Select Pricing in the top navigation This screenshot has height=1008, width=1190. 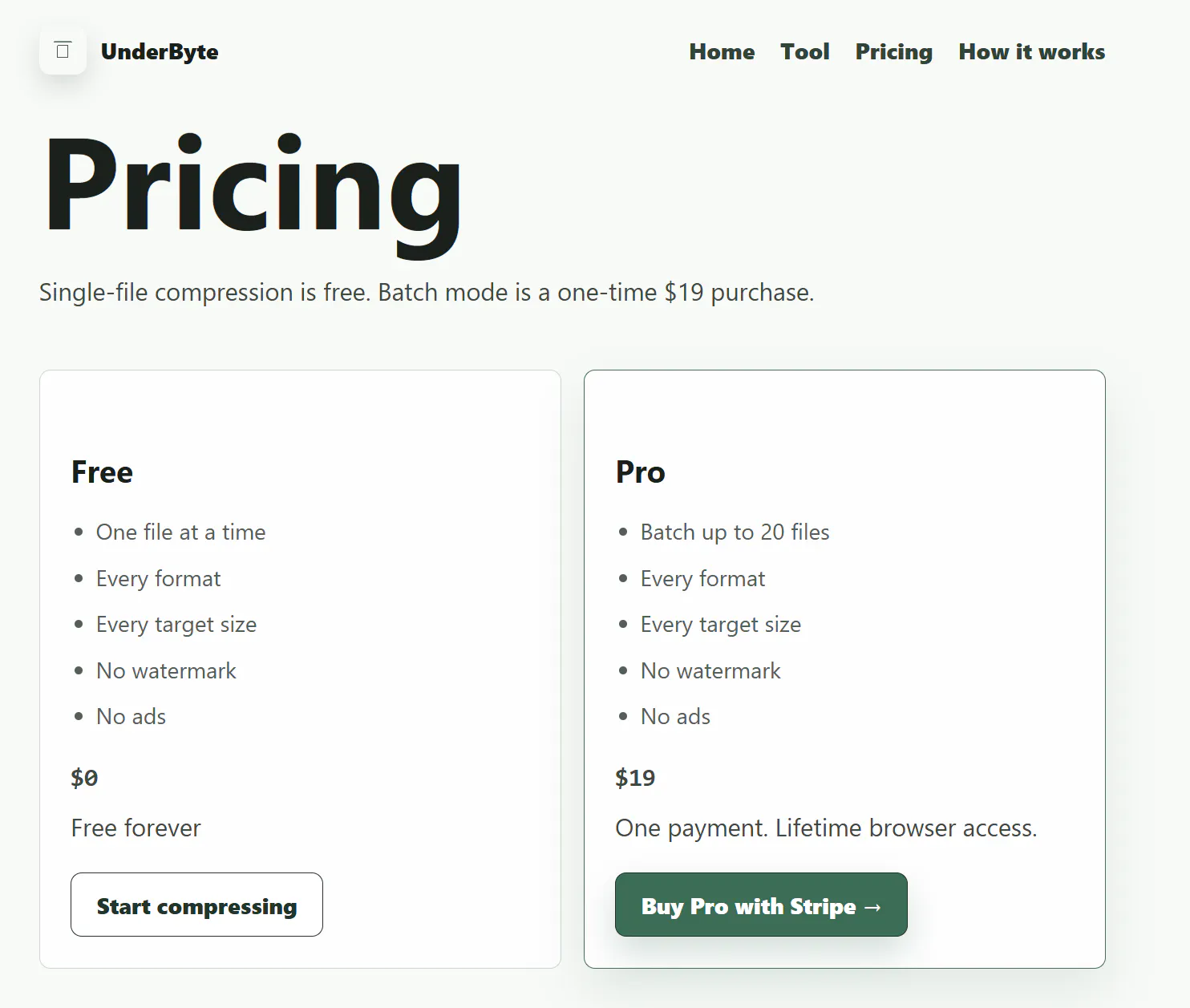(x=894, y=52)
